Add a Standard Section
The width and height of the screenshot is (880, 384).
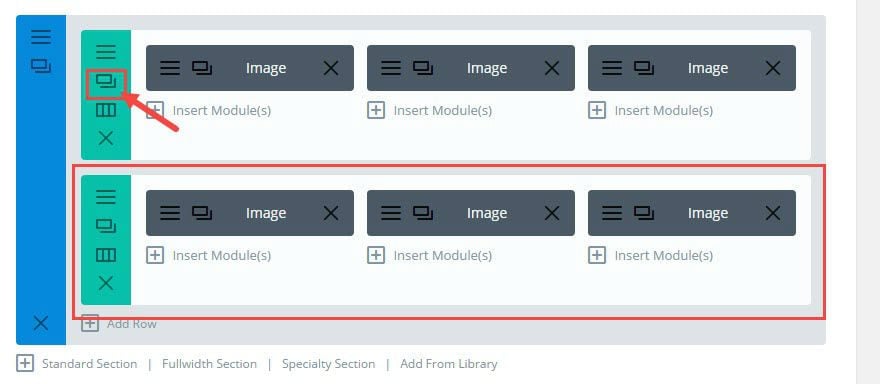tap(77, 364)
